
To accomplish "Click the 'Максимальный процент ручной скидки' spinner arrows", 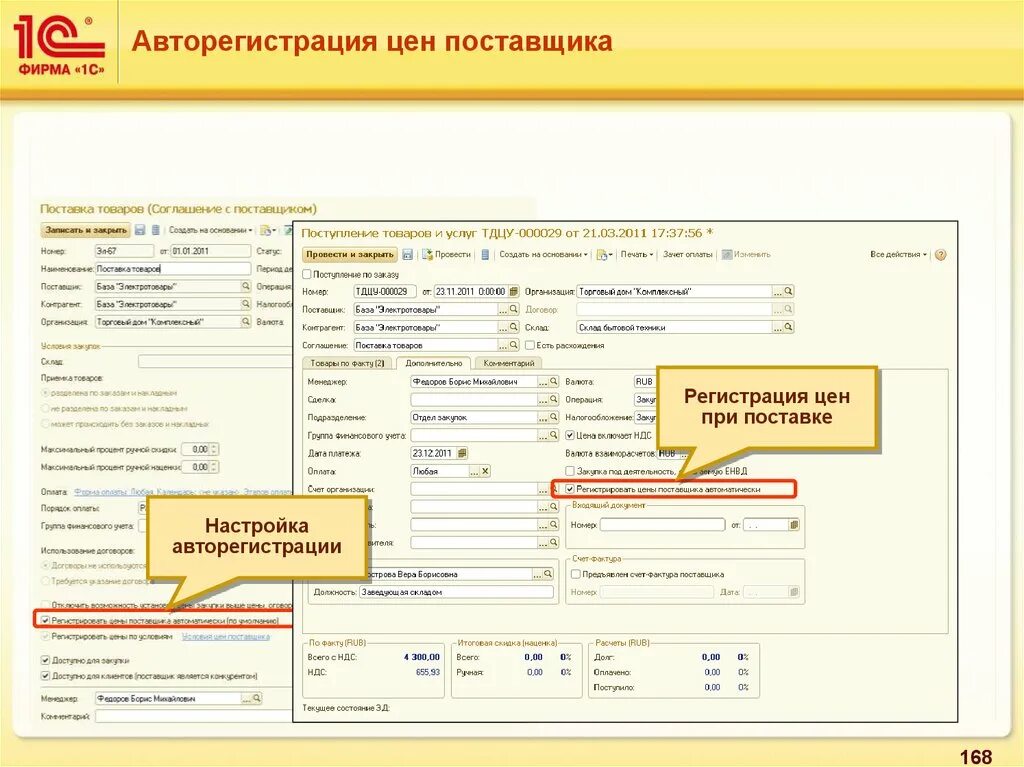I will 214,449.
